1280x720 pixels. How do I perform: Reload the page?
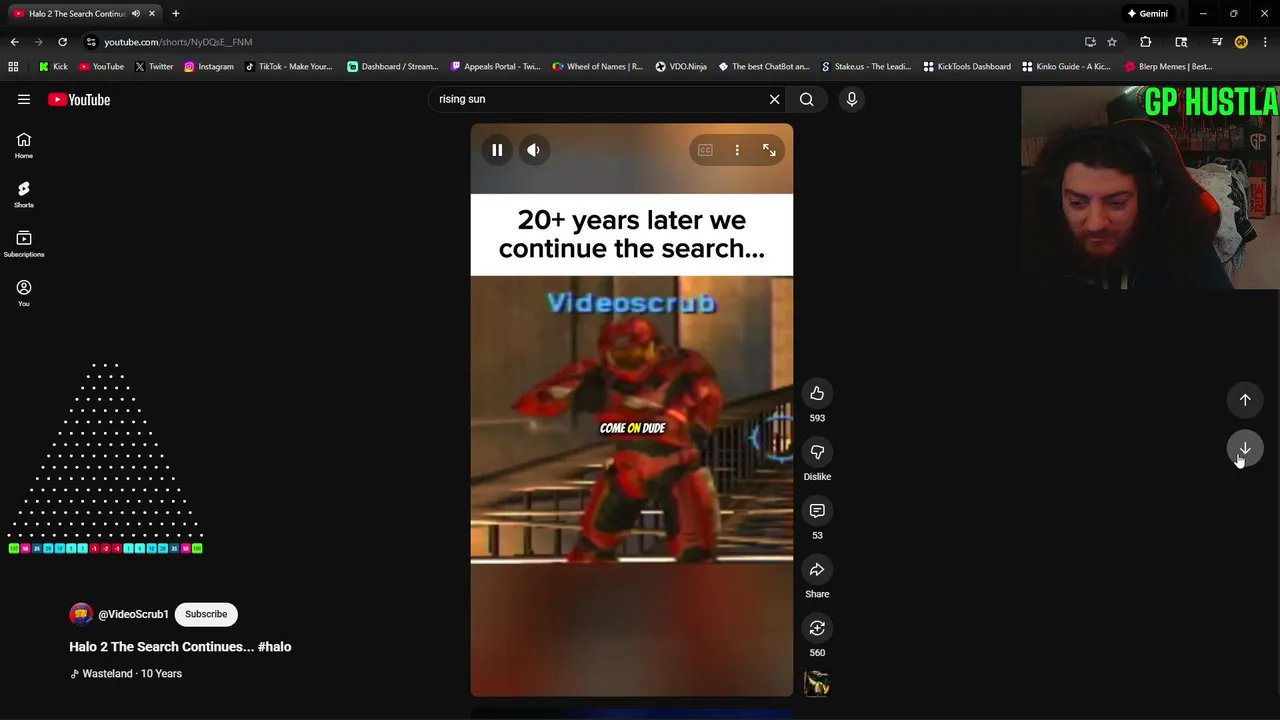coord(62,42)
